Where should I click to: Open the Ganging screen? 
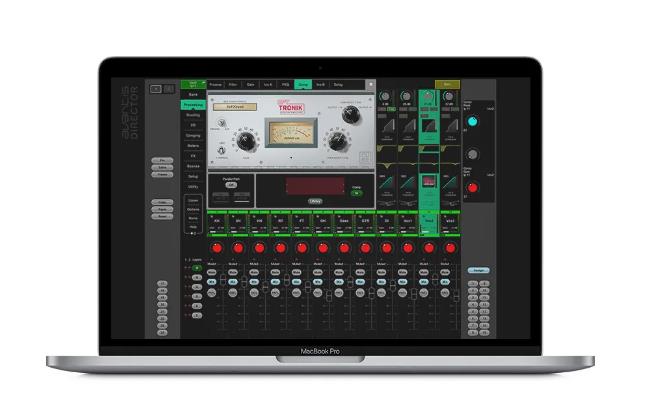193,135
